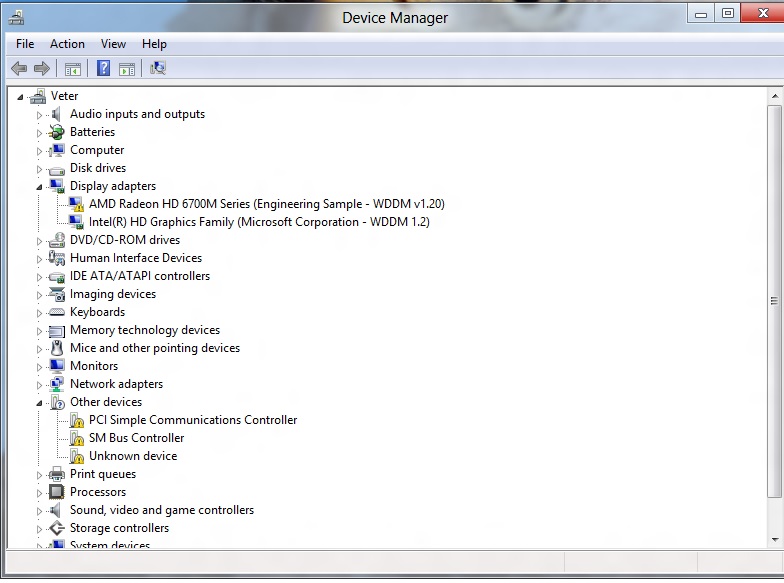Select the Veter computer name
784x583 pixels.
pos(64,96)
